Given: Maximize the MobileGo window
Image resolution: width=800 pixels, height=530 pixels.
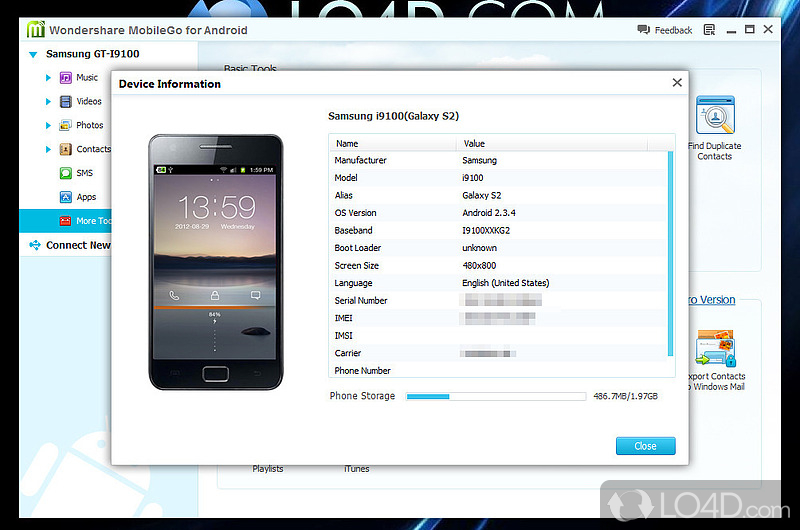Looking at the screenshot, I should tap(749, 30).
